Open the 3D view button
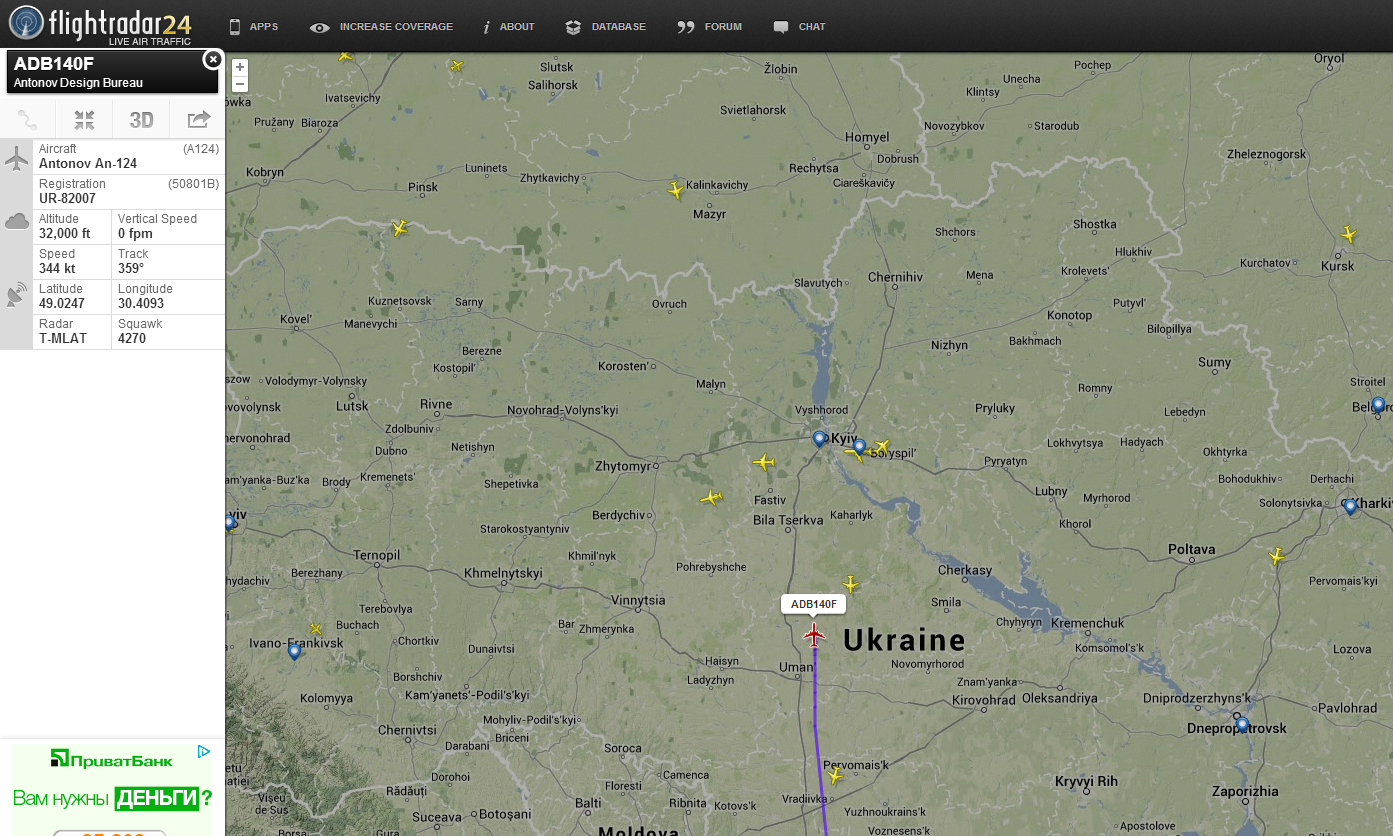Viewport: 1393px width, 836px height. point(141,120)
